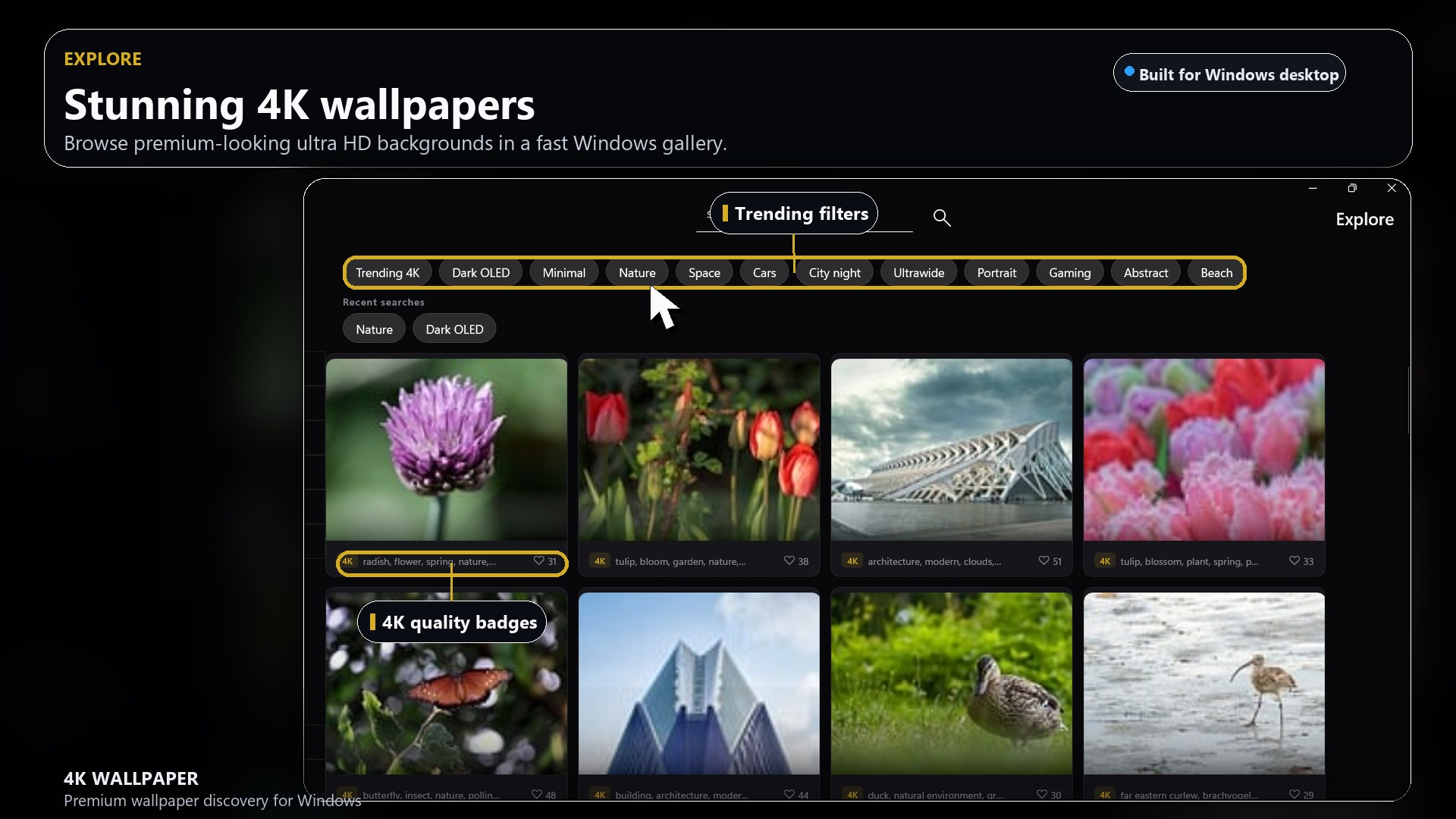Choose the Gaming filter chip

pyautogui.click(x=1070, y=273)
